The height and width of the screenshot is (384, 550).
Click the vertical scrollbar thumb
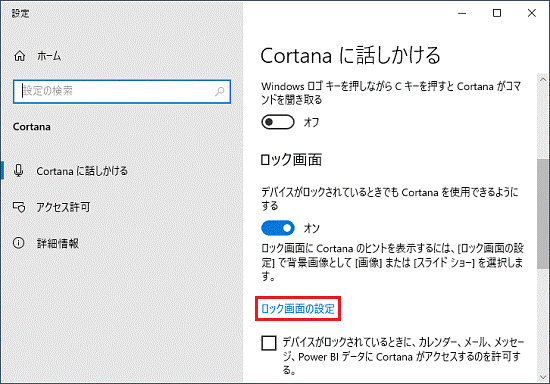coord(543,214)
